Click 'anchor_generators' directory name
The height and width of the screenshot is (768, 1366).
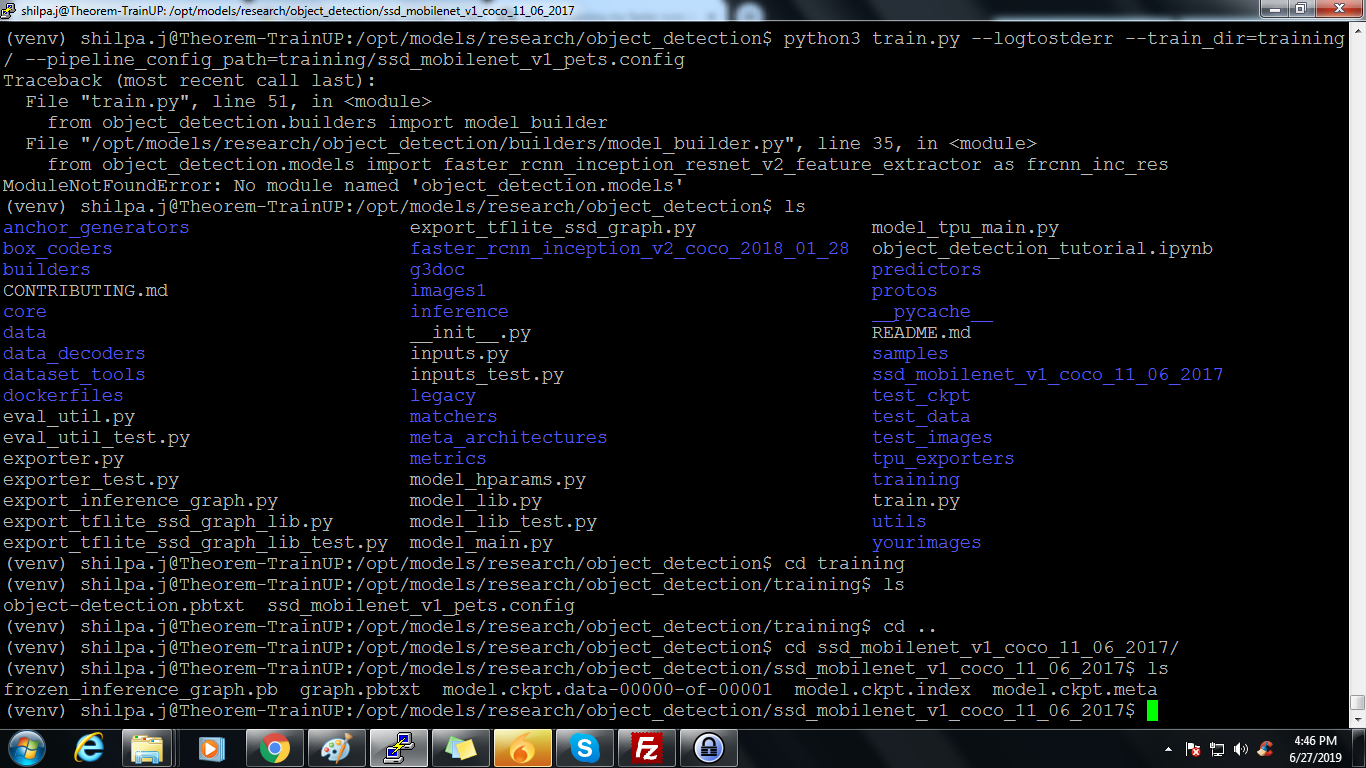(96, 228)
